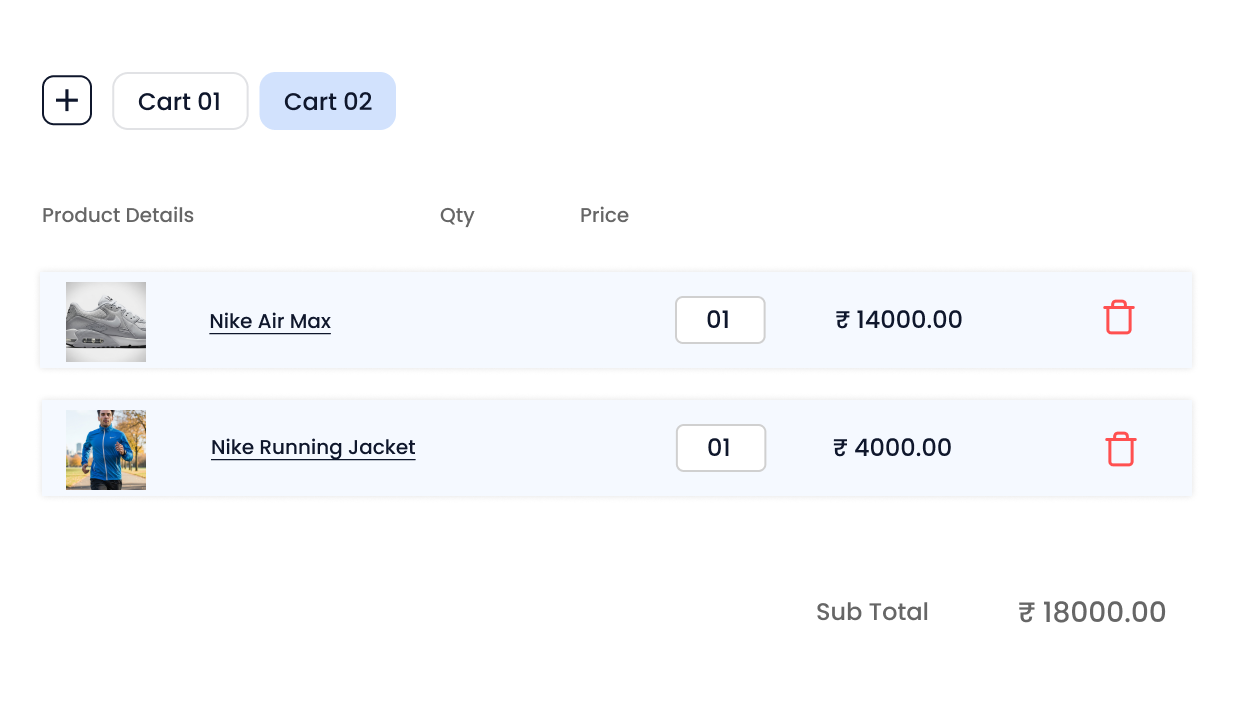Click the ₹ 14000.00 price of Nike Air Max

pos(898,320)
